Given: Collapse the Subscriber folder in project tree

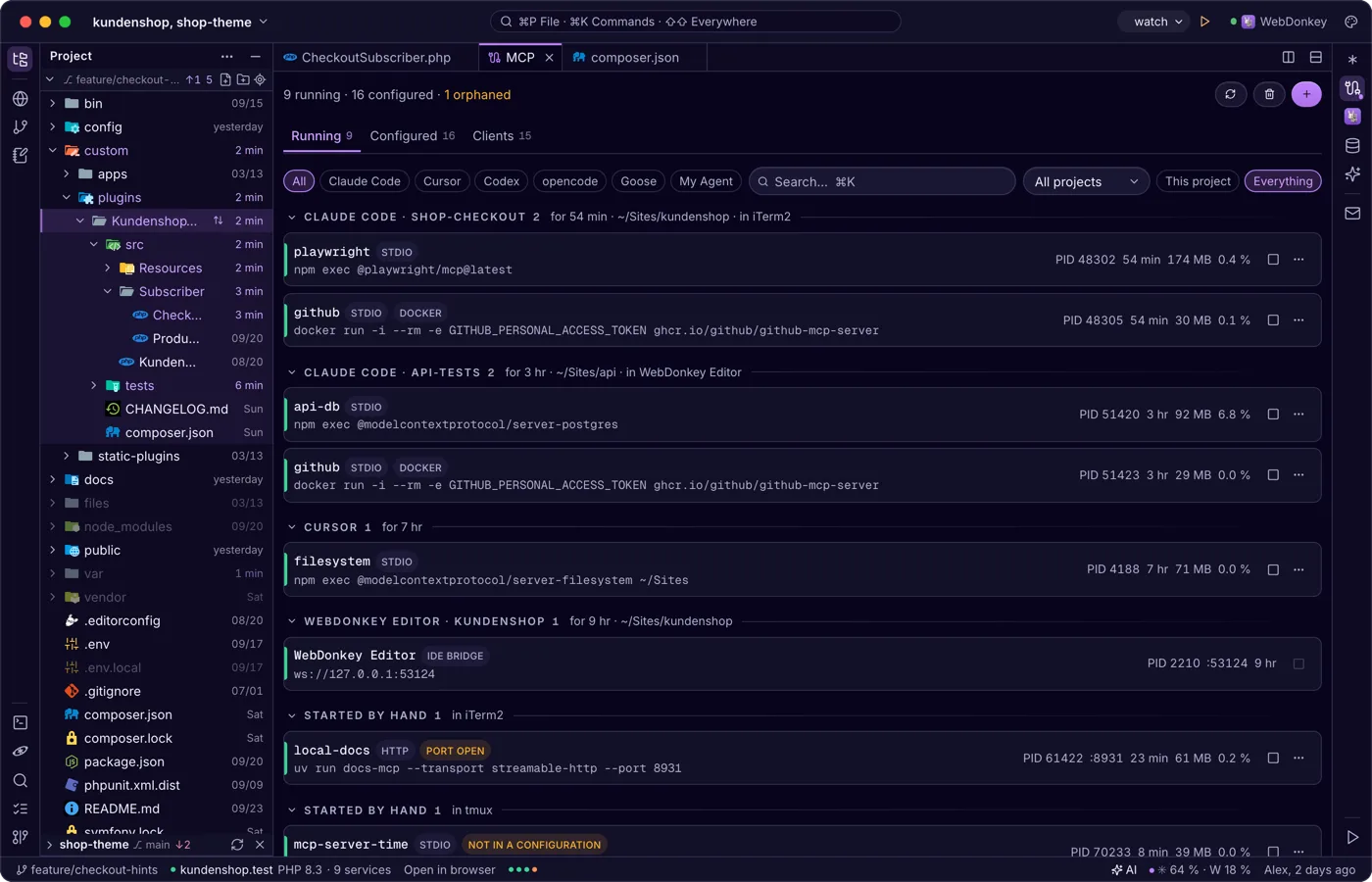Looking at the screenshot, I should 108,291.
